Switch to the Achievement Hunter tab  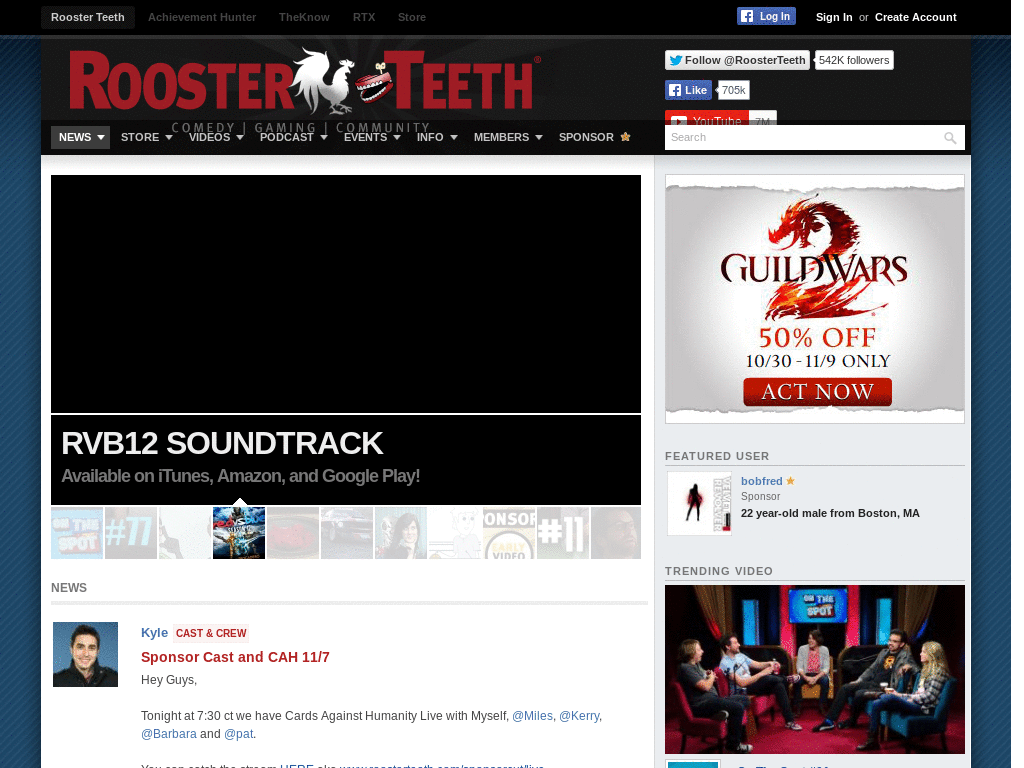[x=202, y=17]
